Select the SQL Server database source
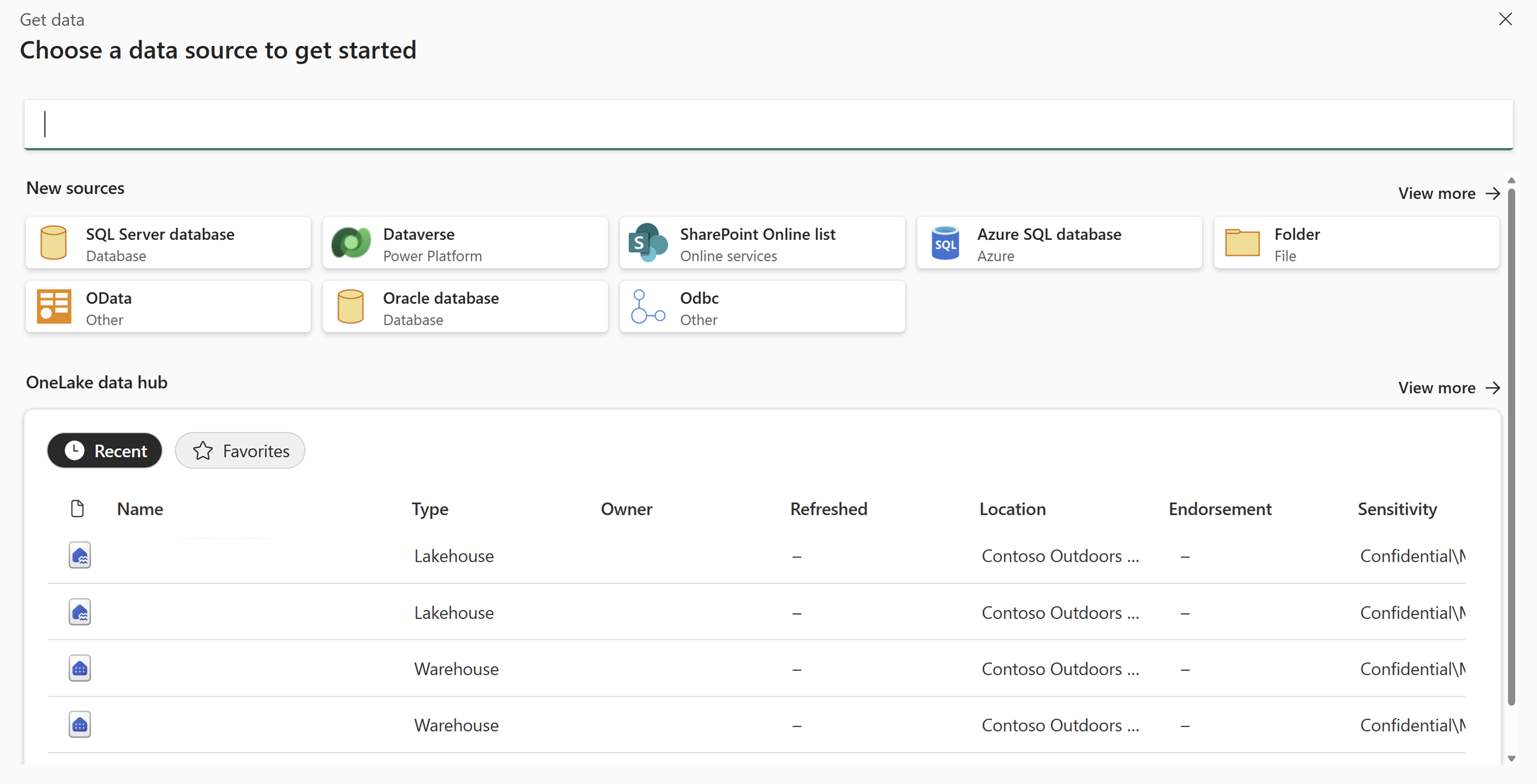Image resolution: width=1537 pixels, height=784 pixels. [x=168, y=243]
